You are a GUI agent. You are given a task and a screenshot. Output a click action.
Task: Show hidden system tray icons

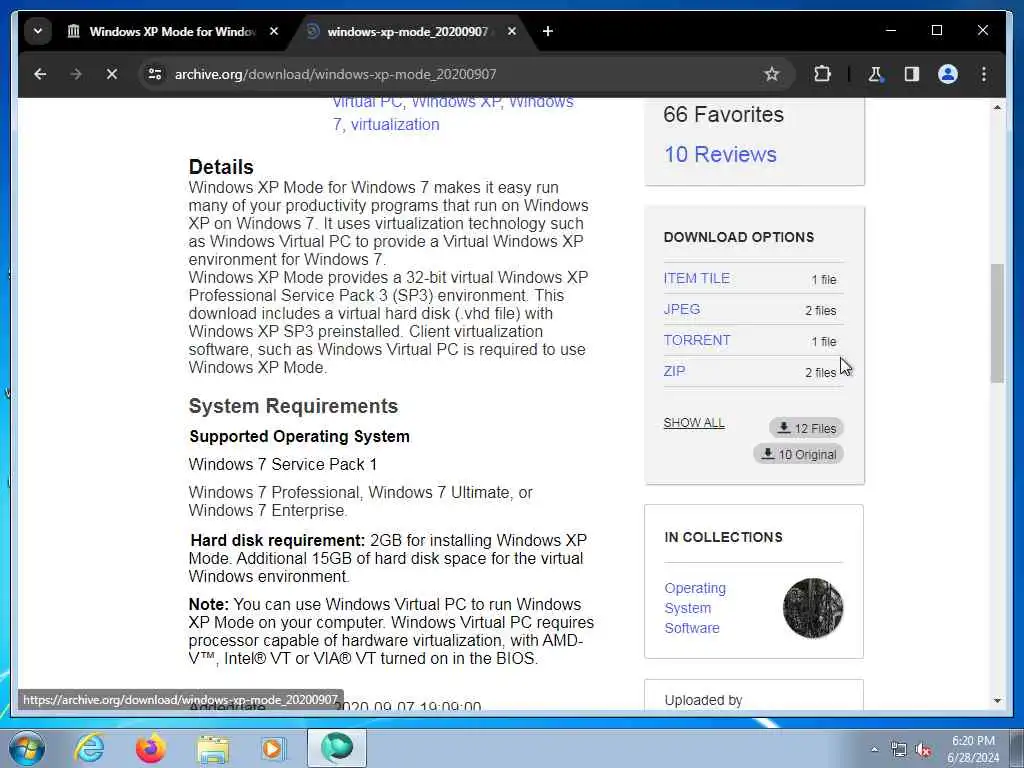pos(874,749)
